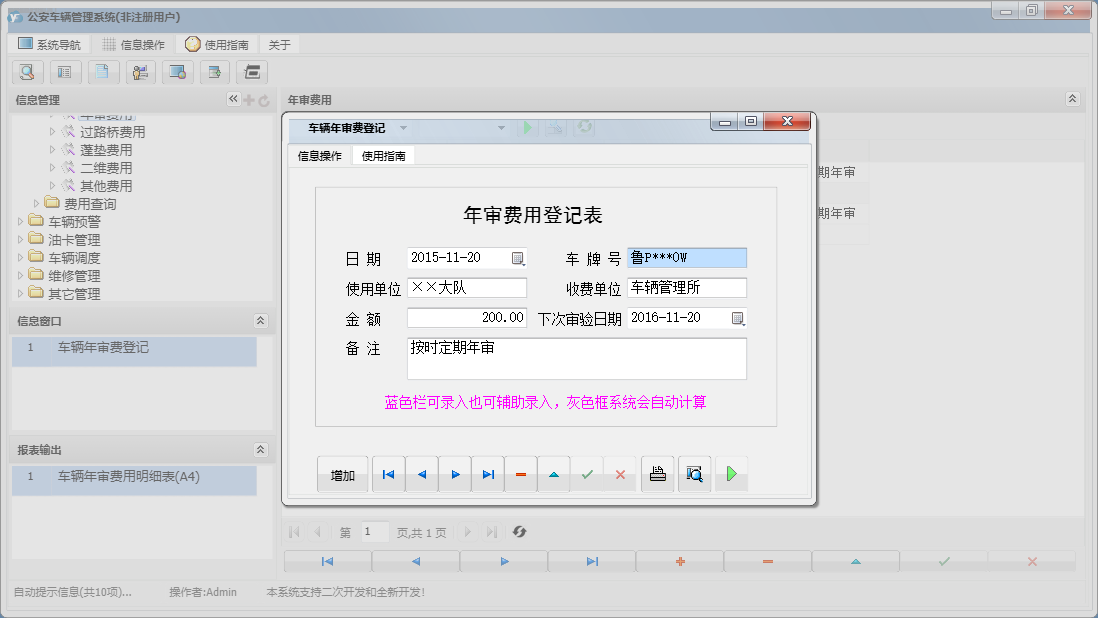Add a record with the orange plus icon
Viewport: 1098px width, 618px height.
pos(679,561)
